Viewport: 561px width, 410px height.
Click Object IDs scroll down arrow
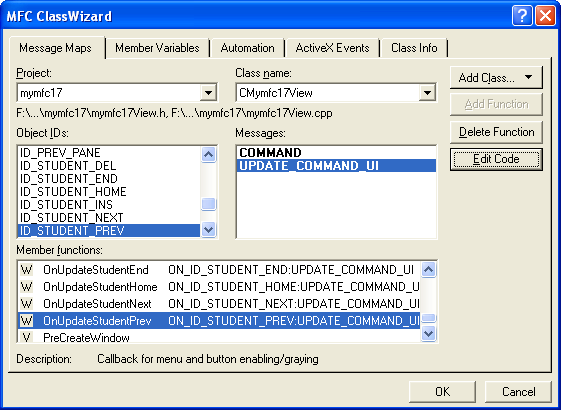click(208, 229)
